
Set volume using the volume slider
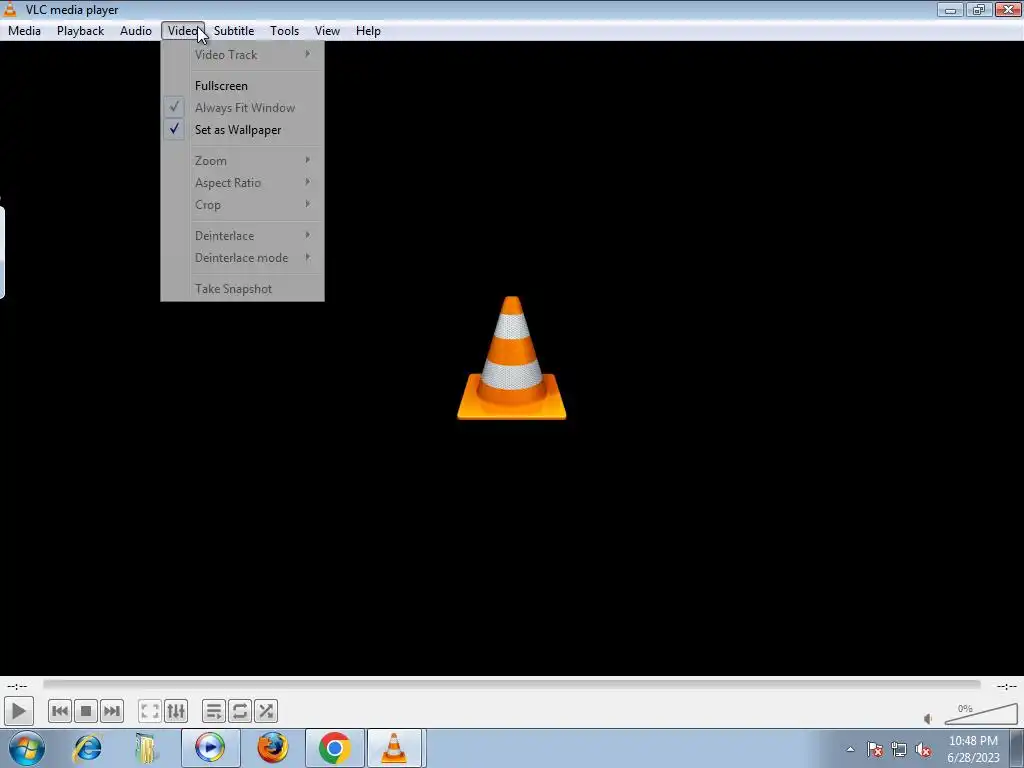(x=981, y=714)
